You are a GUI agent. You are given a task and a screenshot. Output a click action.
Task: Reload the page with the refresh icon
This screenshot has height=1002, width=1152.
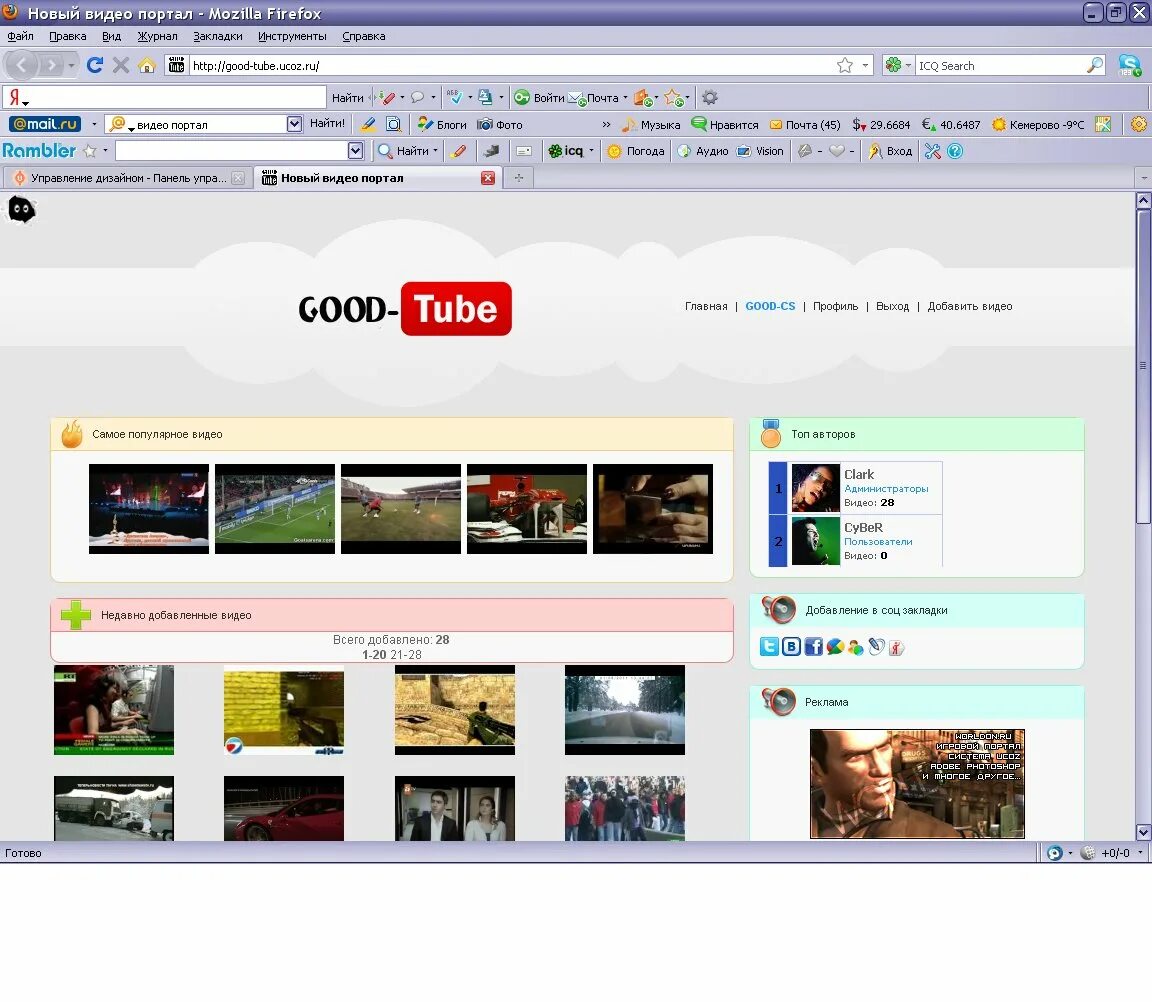point(94,65)
